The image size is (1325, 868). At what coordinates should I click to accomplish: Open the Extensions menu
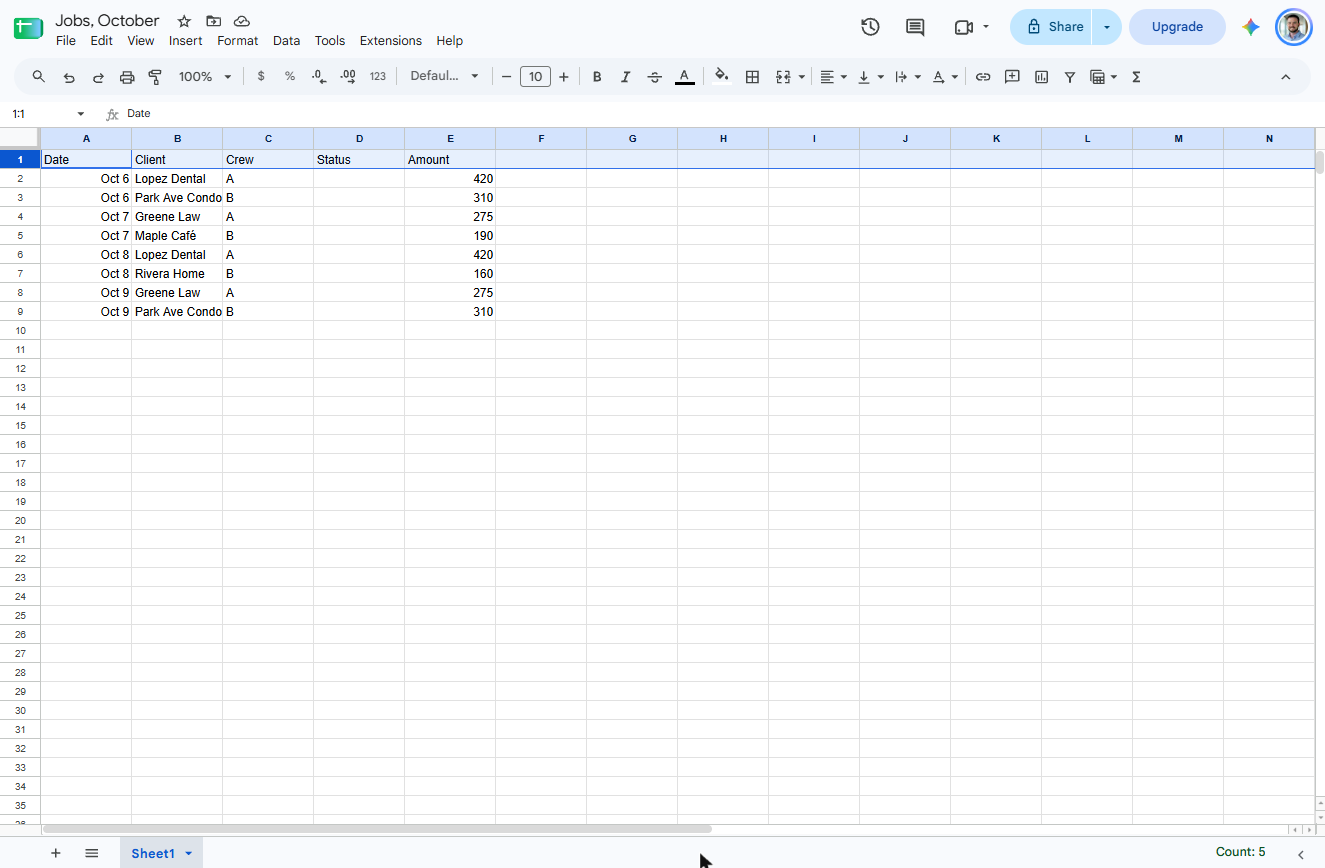click(x=391, y=41)
